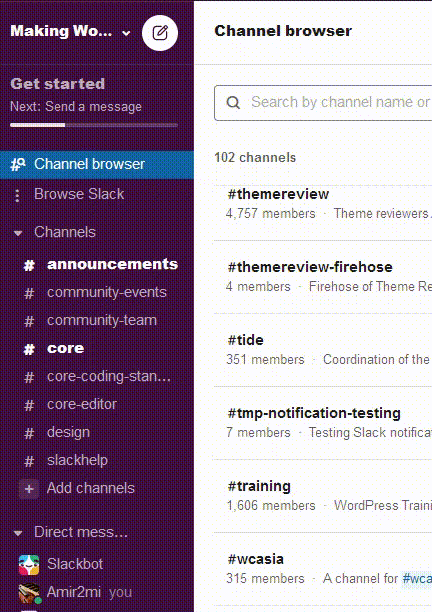This screenshot has height=612, width=432.
Task: Click the Channel browser hash-search icon
Action: (x=18, y=164)
